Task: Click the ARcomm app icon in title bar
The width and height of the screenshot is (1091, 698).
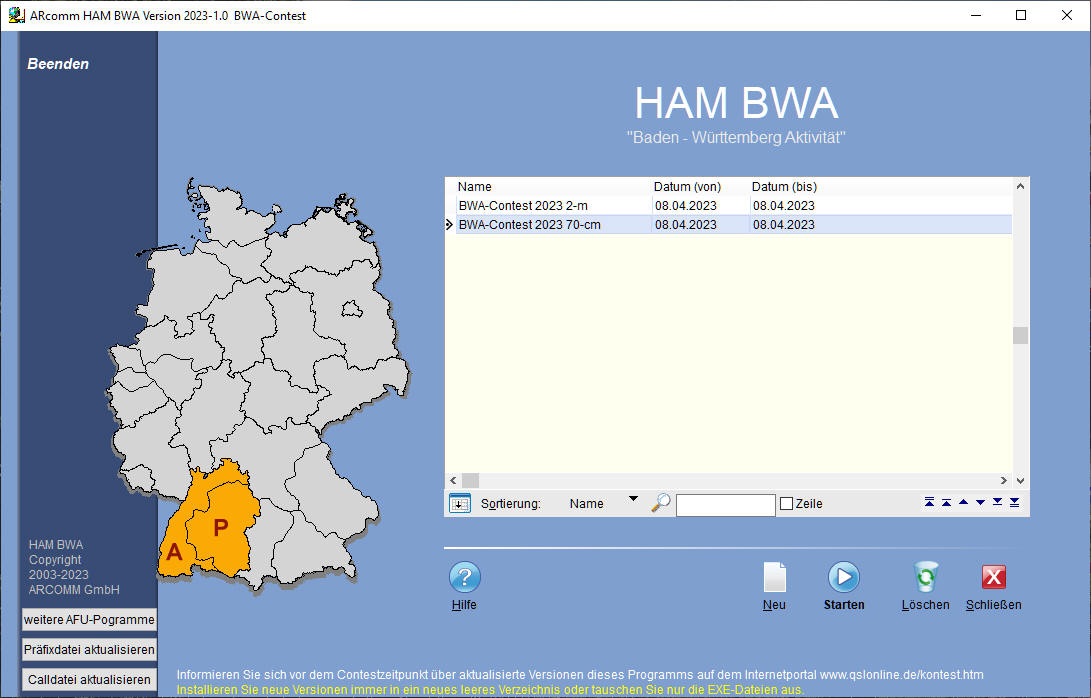Action: 16,15
